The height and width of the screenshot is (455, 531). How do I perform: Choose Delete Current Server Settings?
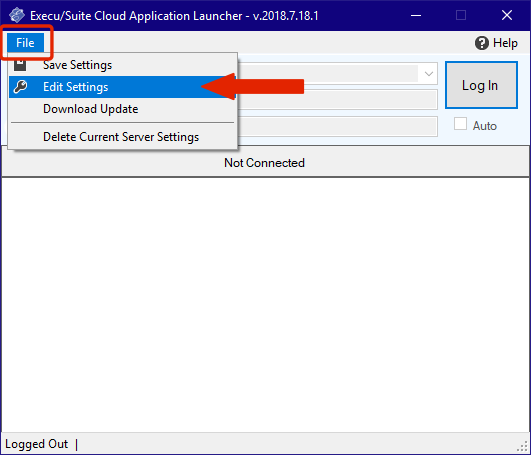122,137
